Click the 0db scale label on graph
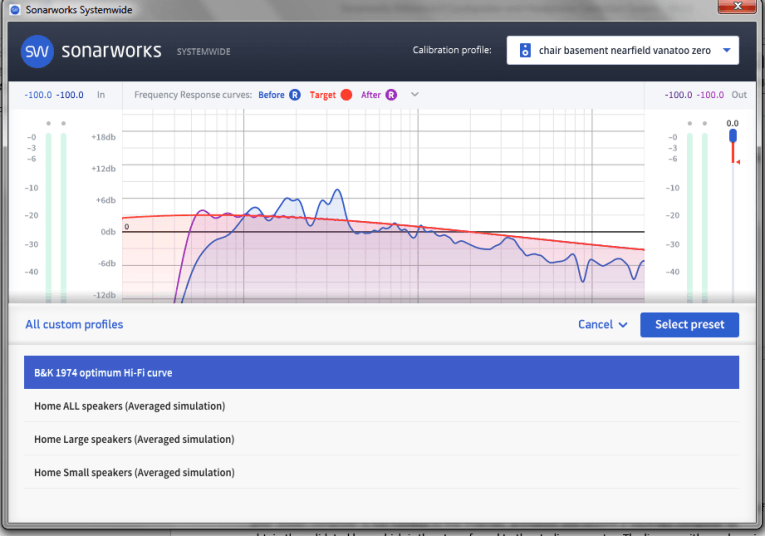This screenshot has height=536, width=765. click(x=108, y=232)
